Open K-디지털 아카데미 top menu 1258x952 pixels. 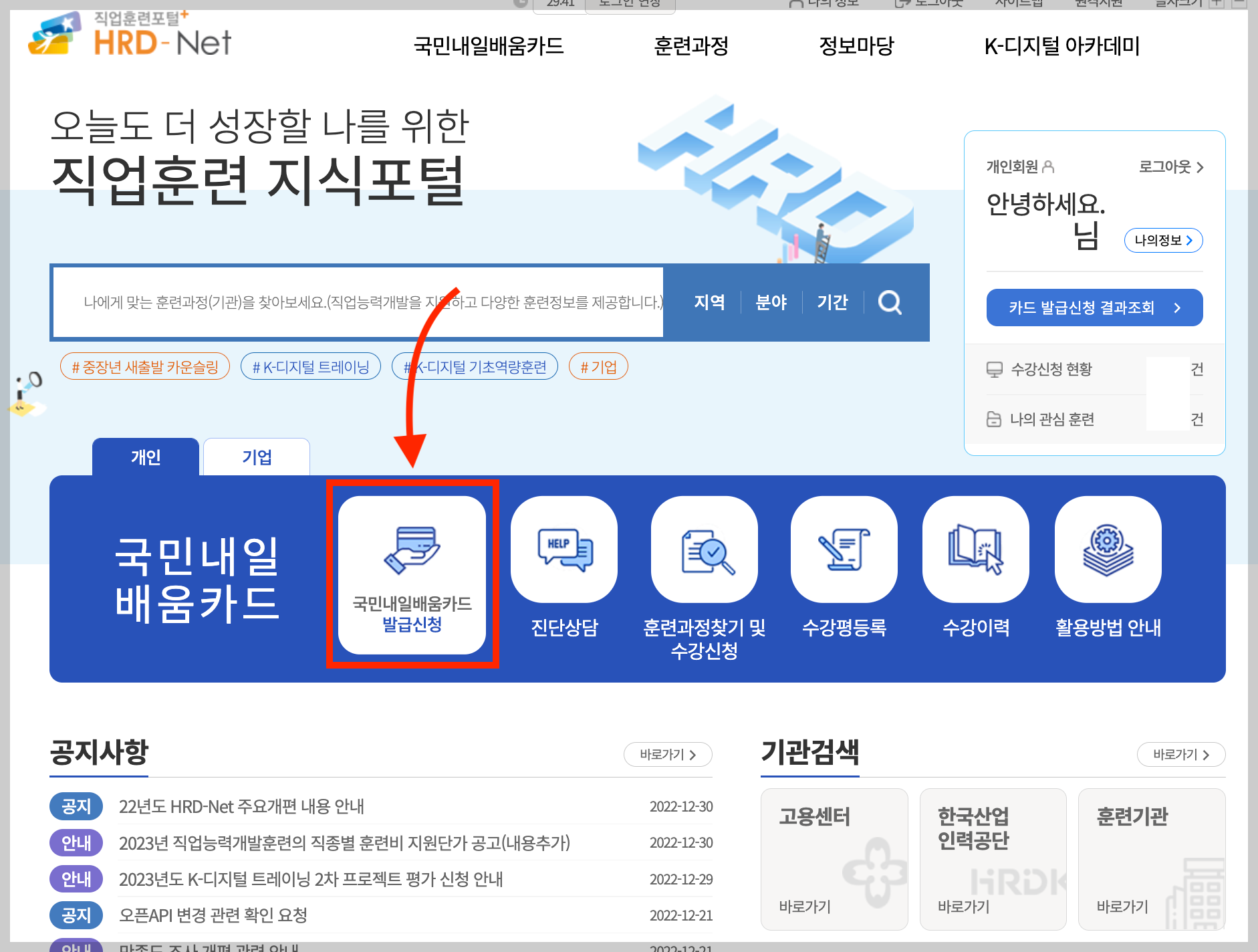click(x=1062, y=46)
